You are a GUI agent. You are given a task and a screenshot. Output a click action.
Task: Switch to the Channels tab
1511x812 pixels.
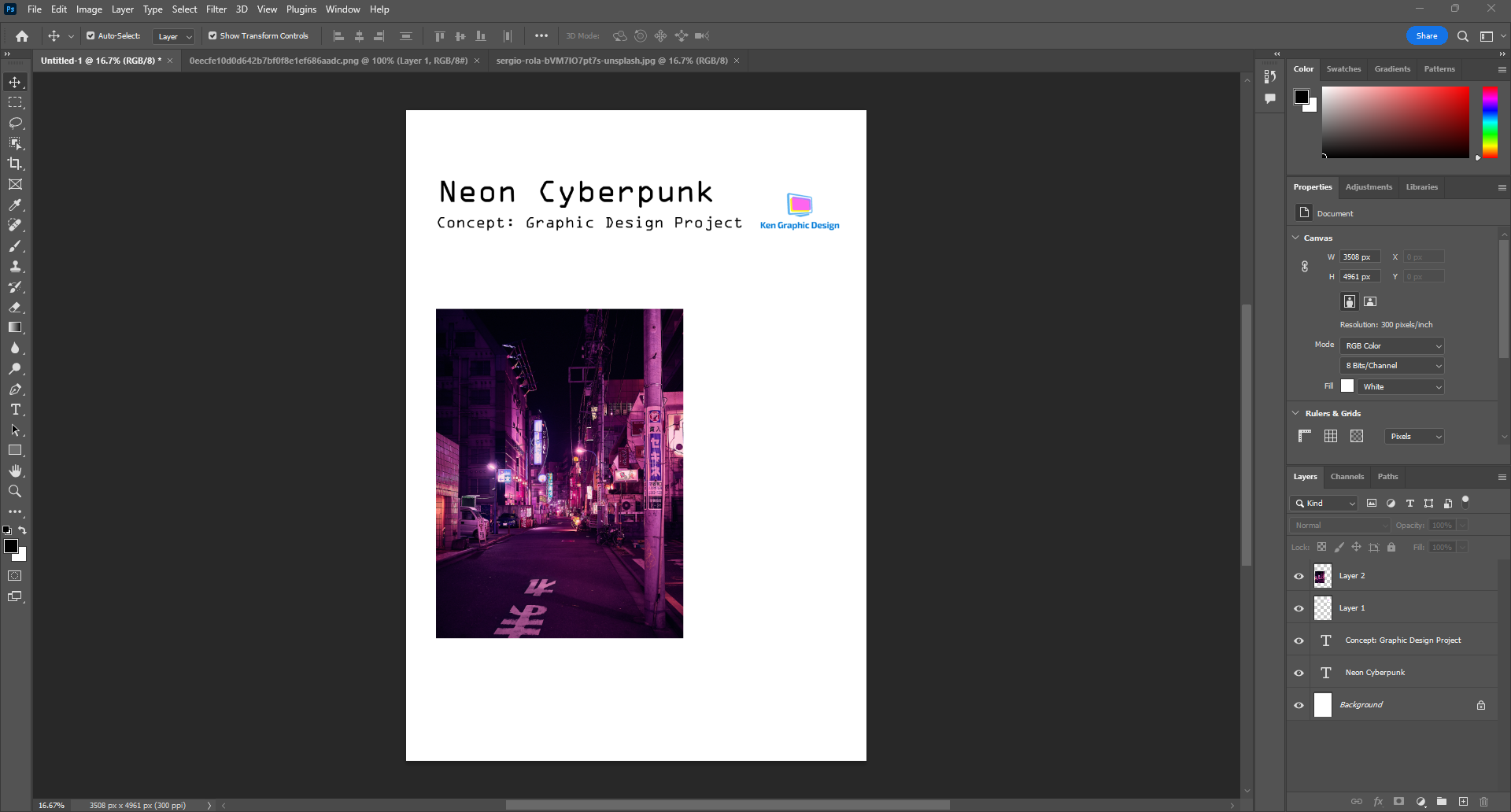pos(1347,477)
